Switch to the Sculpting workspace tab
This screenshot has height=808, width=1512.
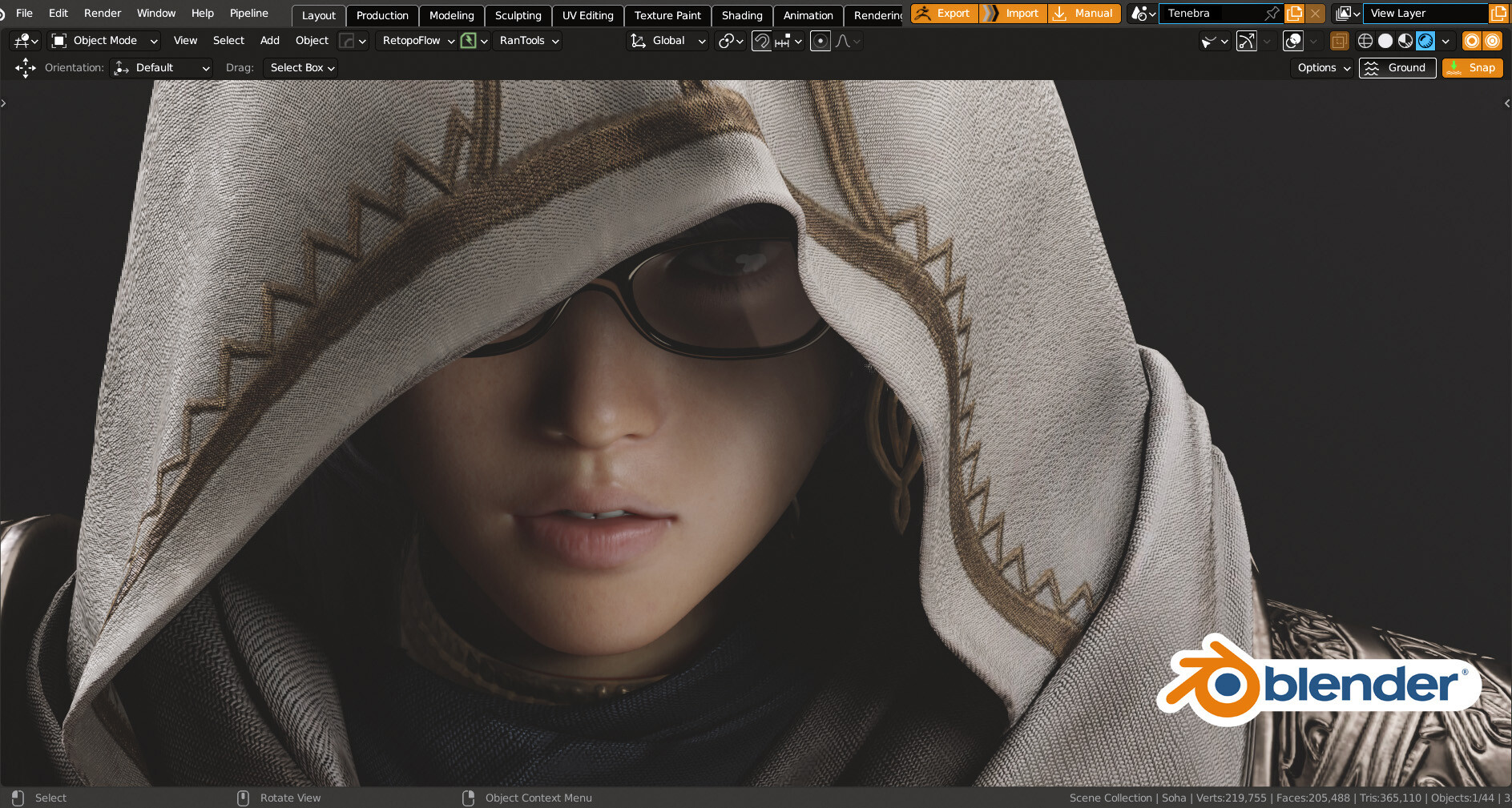pyautogui.click(x=518, y=16)
